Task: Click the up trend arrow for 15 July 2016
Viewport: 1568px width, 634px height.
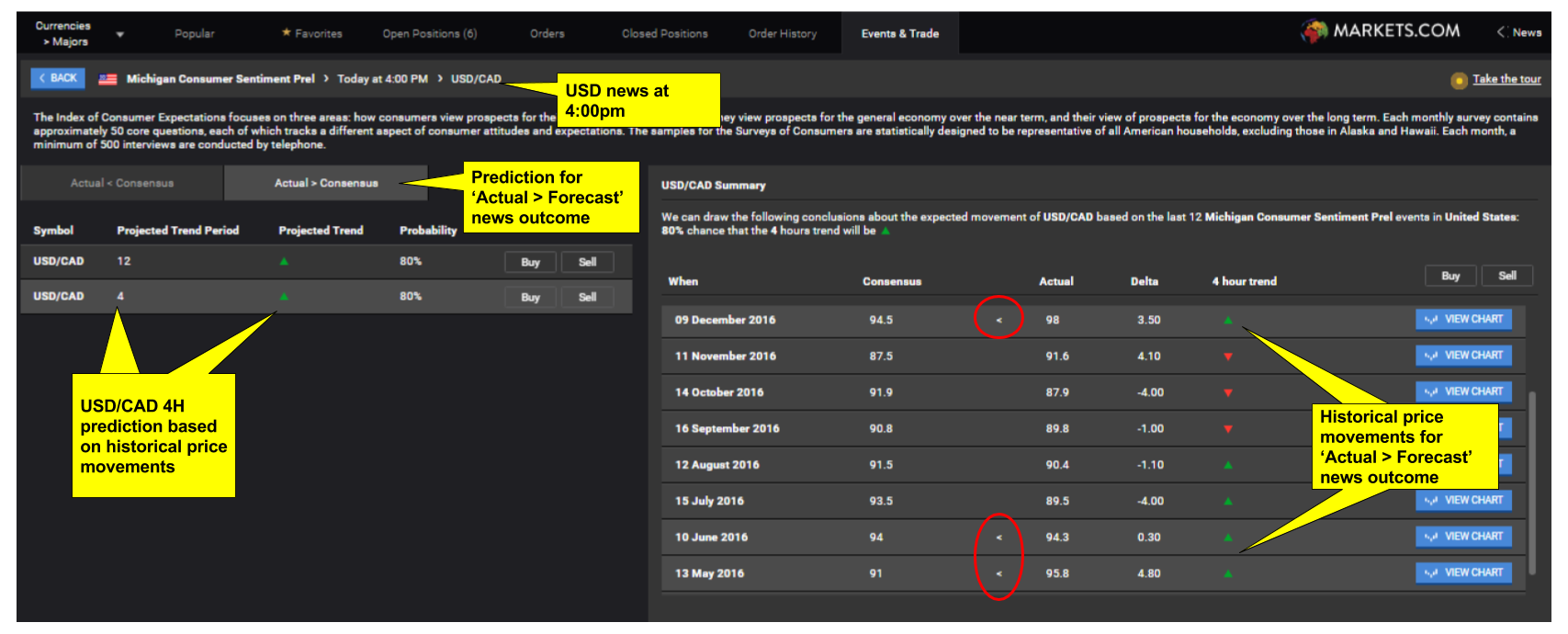Action: point(1228,501)
